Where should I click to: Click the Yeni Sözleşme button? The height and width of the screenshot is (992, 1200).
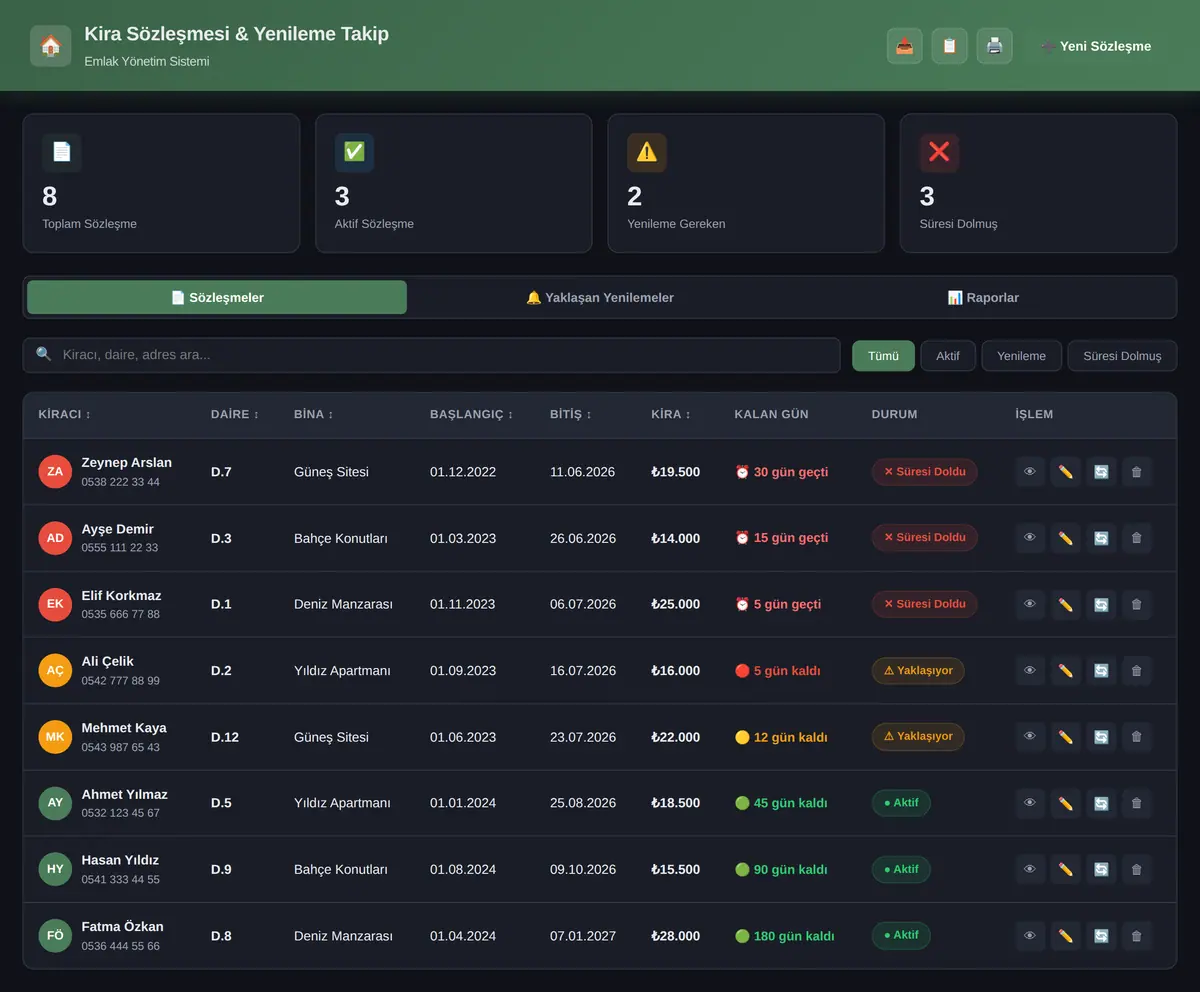(x=1096, y=46)
